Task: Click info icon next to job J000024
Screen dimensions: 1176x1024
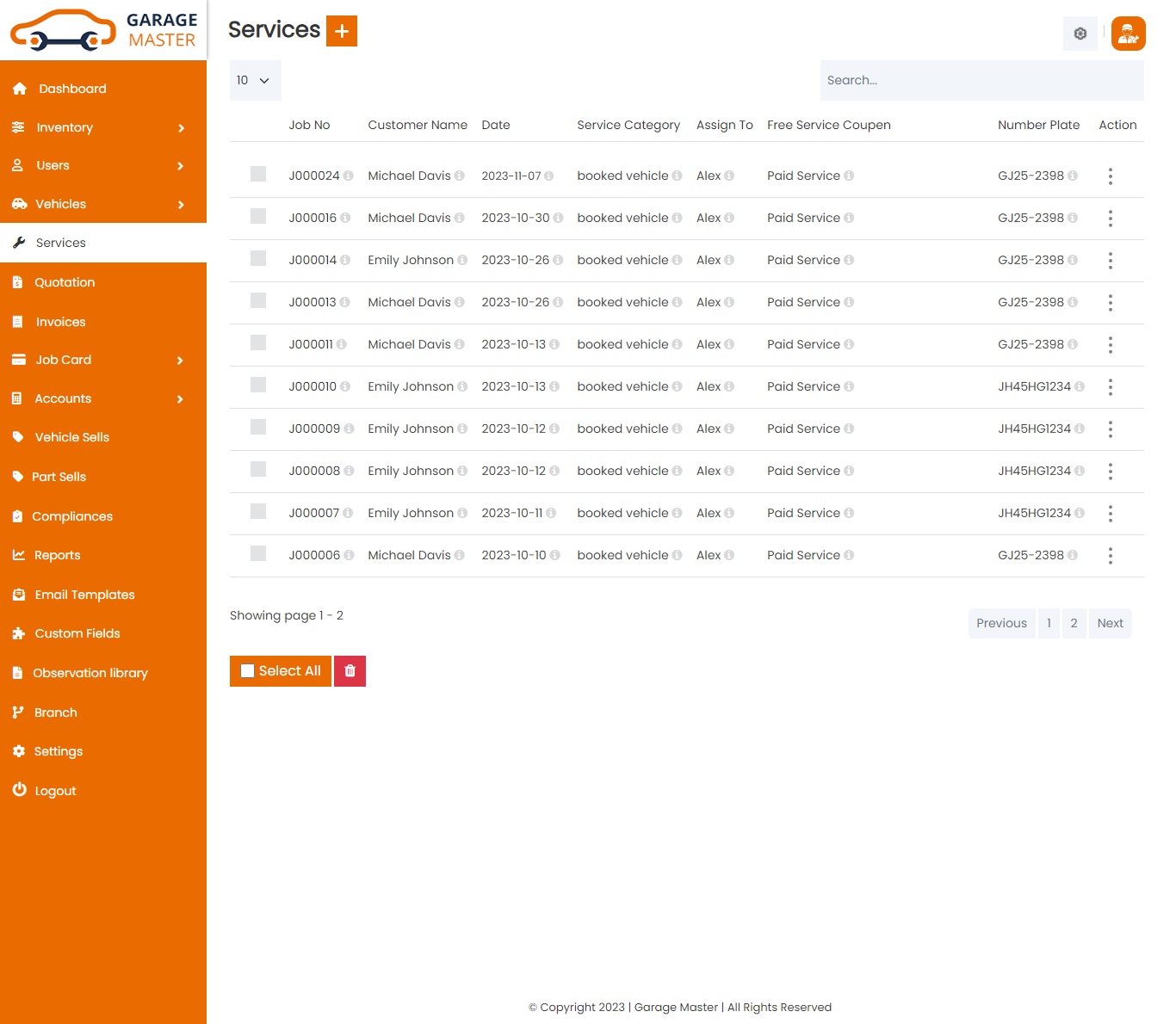Action: 349,176
